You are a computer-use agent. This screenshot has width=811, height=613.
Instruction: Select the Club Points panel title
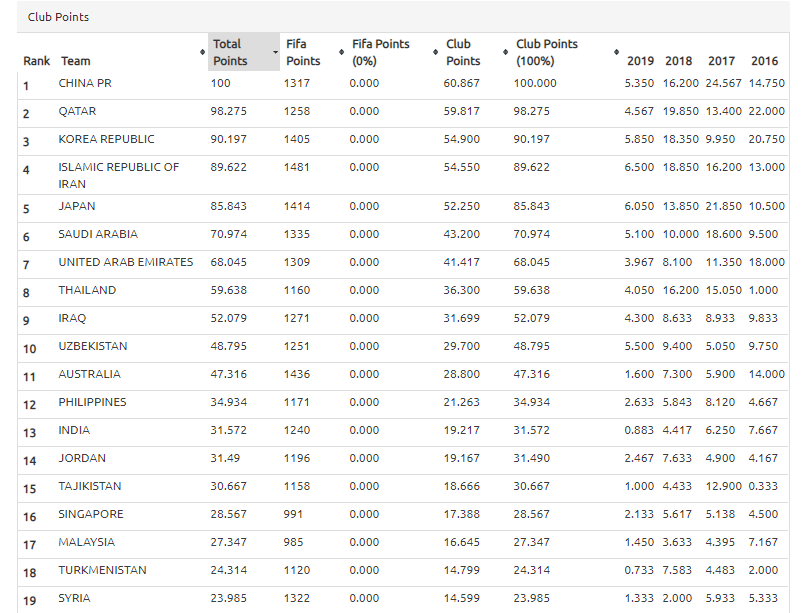(58, 17)
